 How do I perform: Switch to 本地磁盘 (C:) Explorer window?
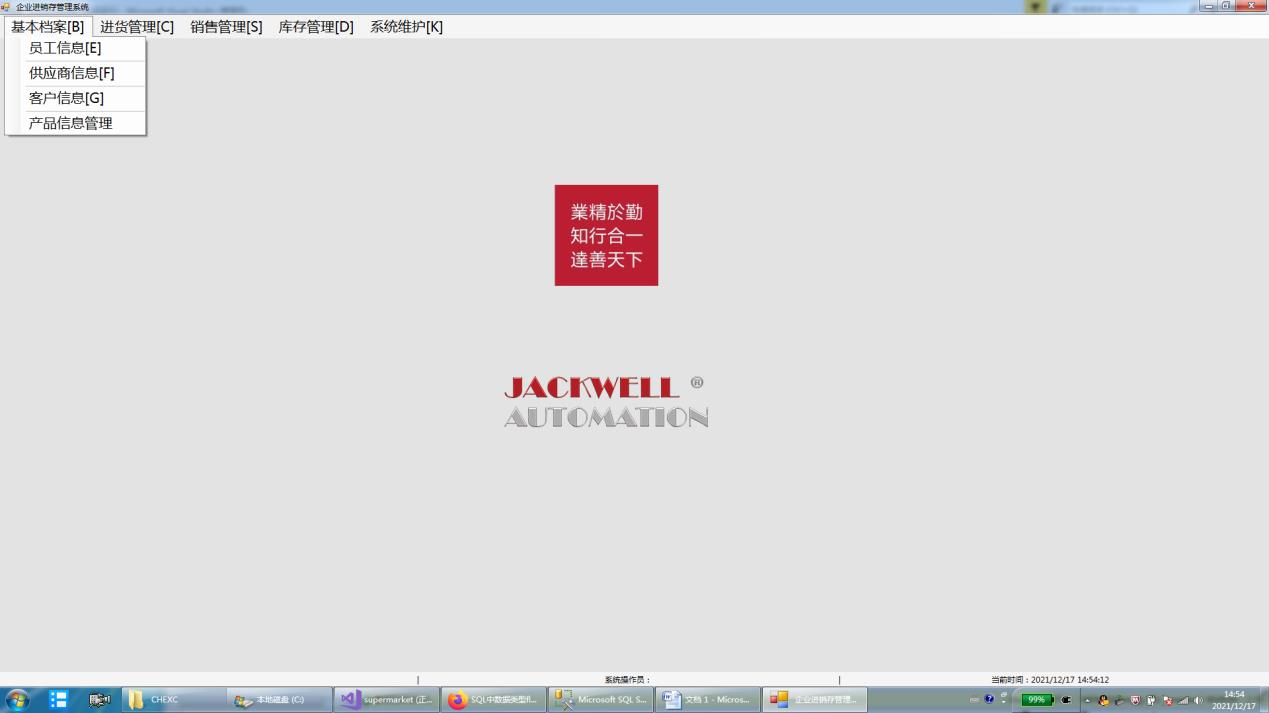tap(280, 700)
